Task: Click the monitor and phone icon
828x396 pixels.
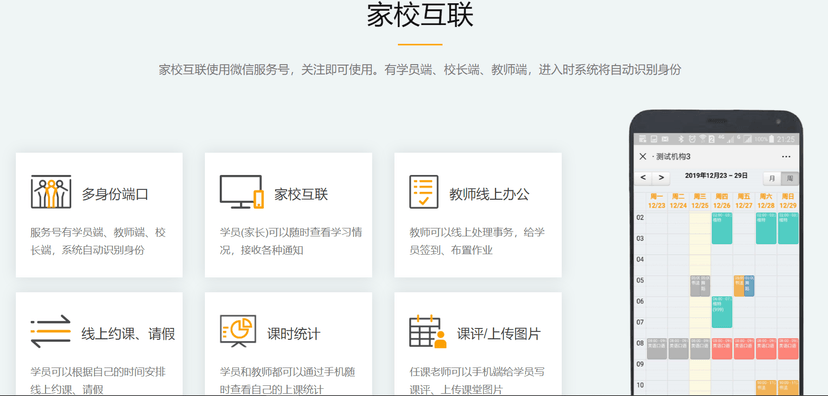Action: coord(241,192)
